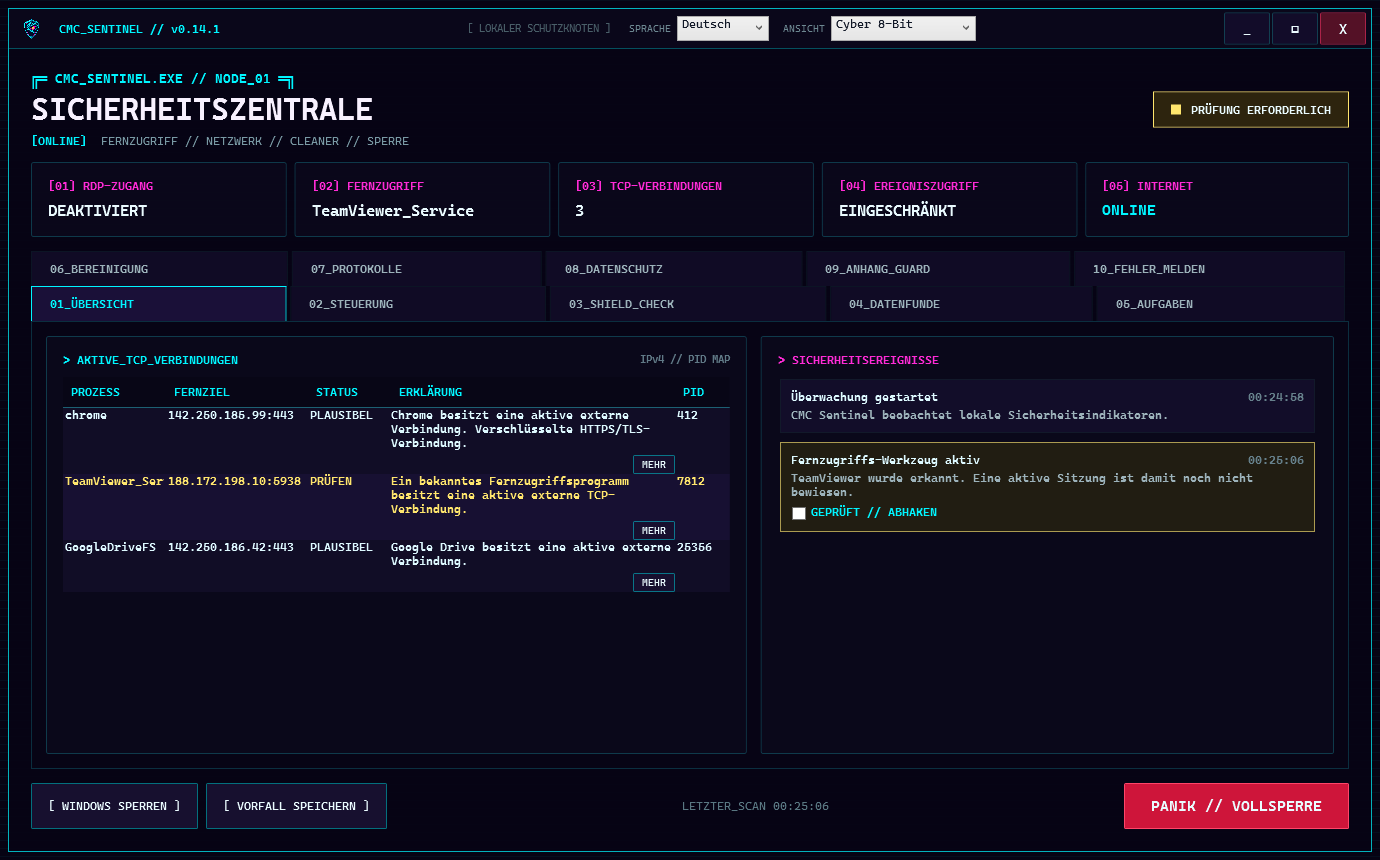1380x860 pixels.
Task: Expand MEHR details for GoogleDriveFS connection
Action: (654, 583)
